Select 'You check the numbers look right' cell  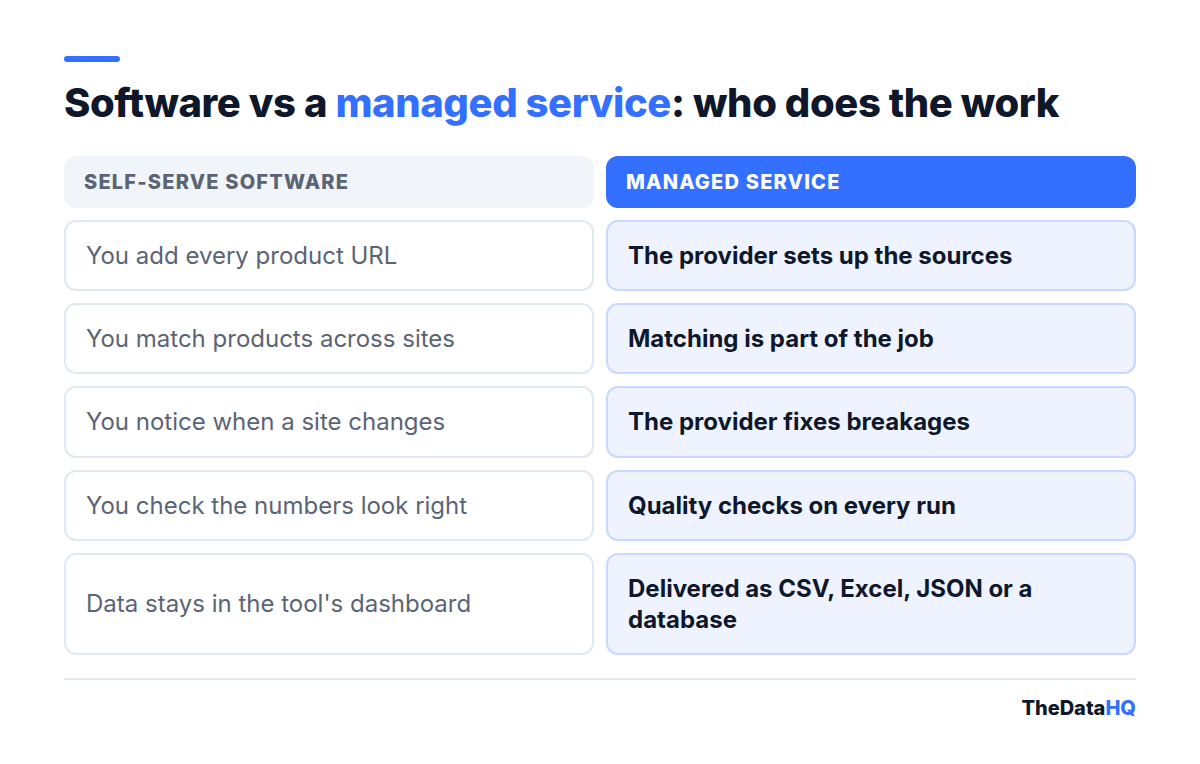[x=329, y=505]
